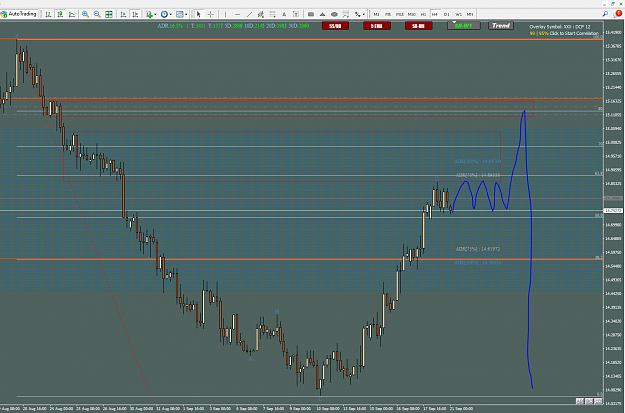This screenshot has height=413, width=625.
Task: Select the triangle shape tool
Action: coord(322,14)
